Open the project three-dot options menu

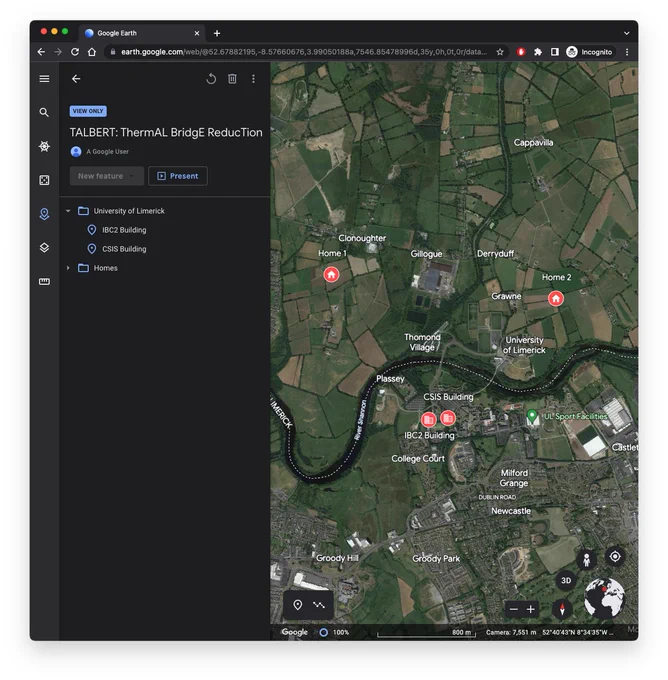coord(253,78)
